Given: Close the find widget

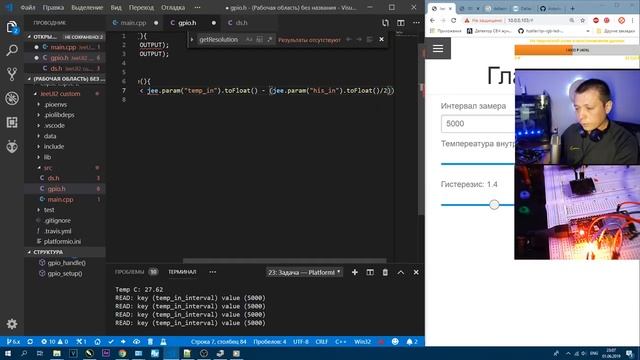Looking at the screenshot, I should 381,40.
